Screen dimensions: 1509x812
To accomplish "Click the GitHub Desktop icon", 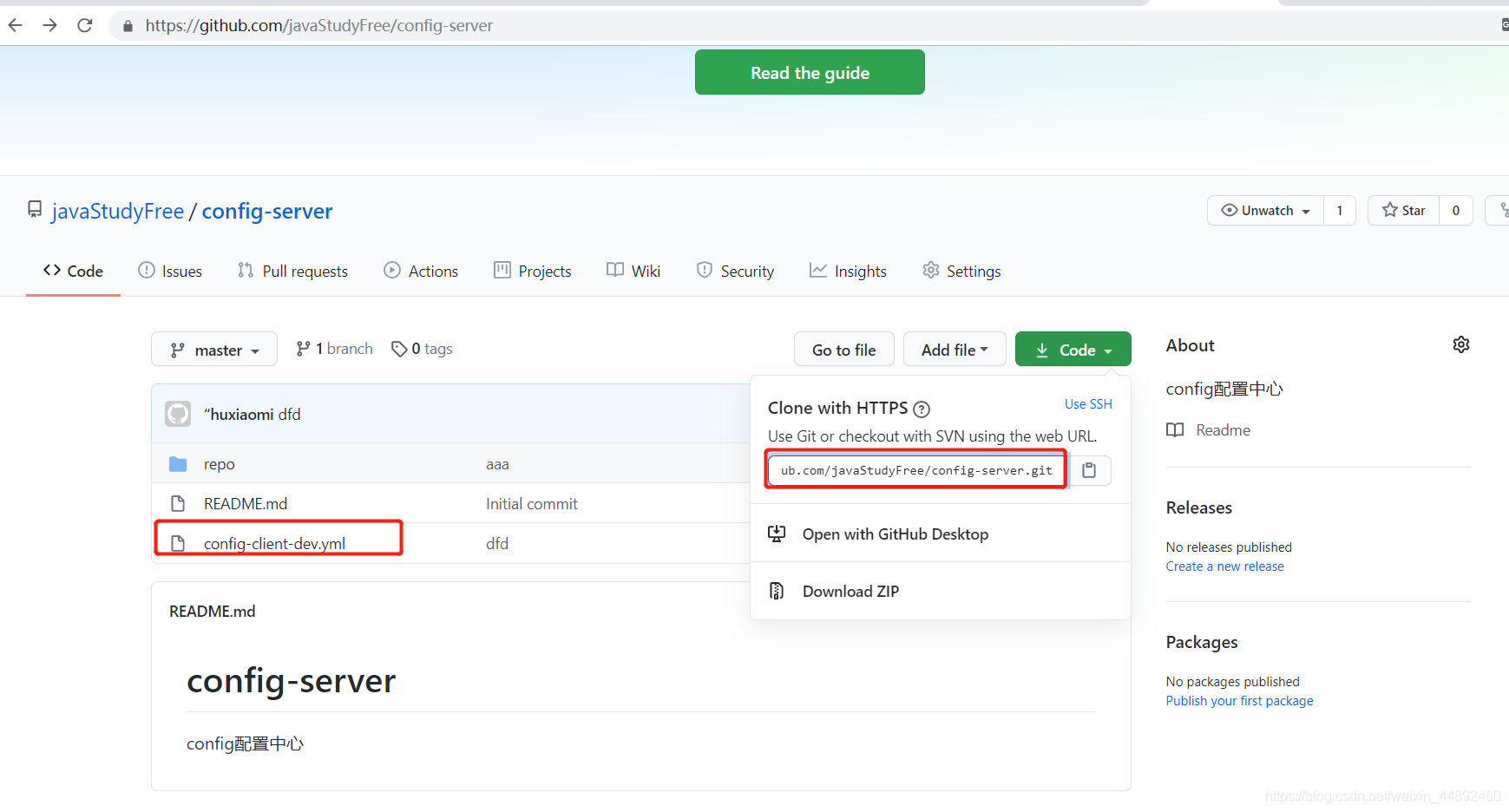I will (777, 534).
